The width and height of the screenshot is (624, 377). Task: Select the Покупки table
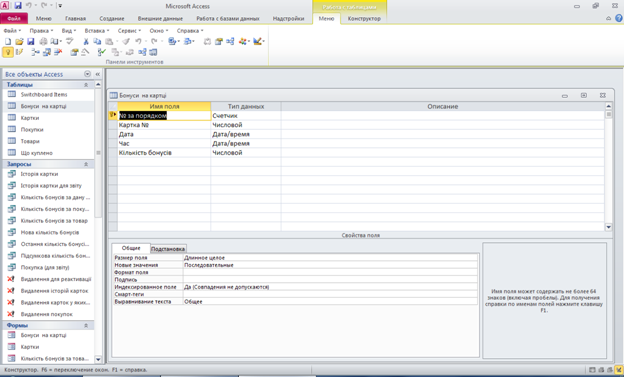[32, 129]
